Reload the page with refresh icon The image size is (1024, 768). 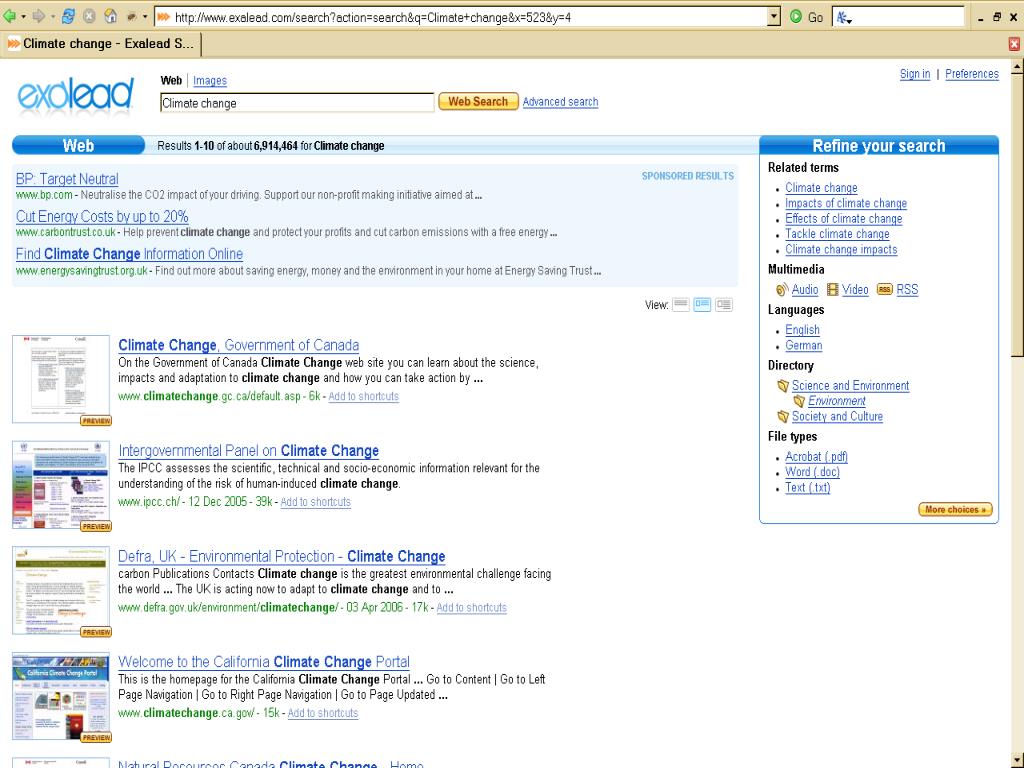pyautogui.click(x=68, y=16)
